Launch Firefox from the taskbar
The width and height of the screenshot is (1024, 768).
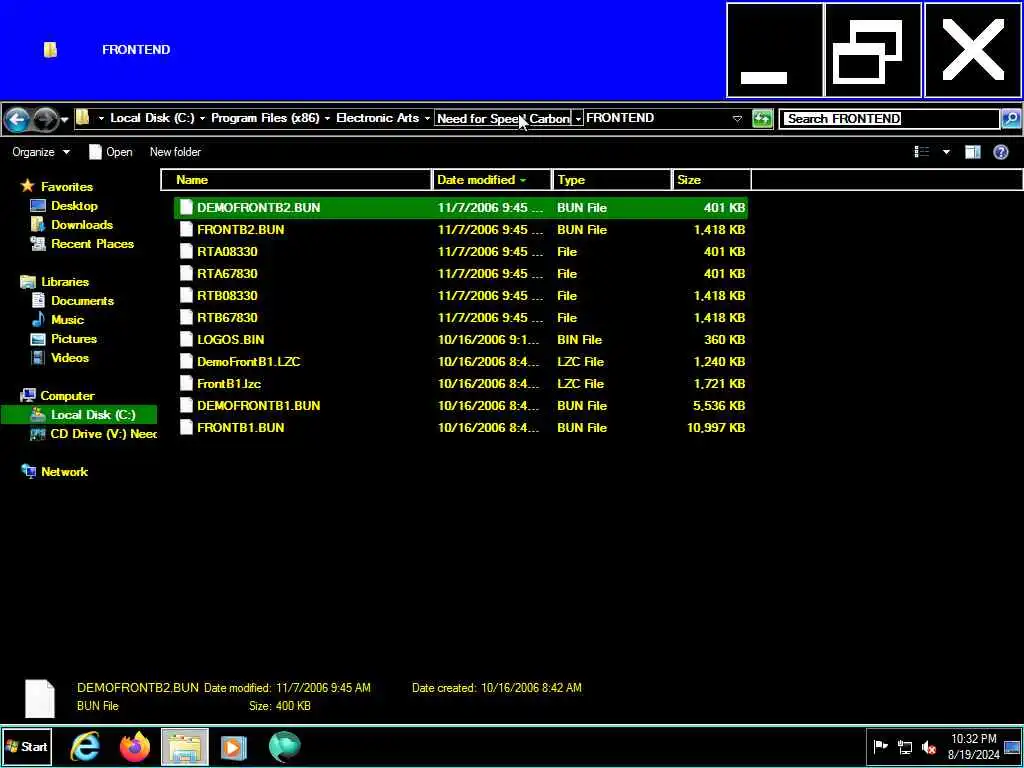135,746
